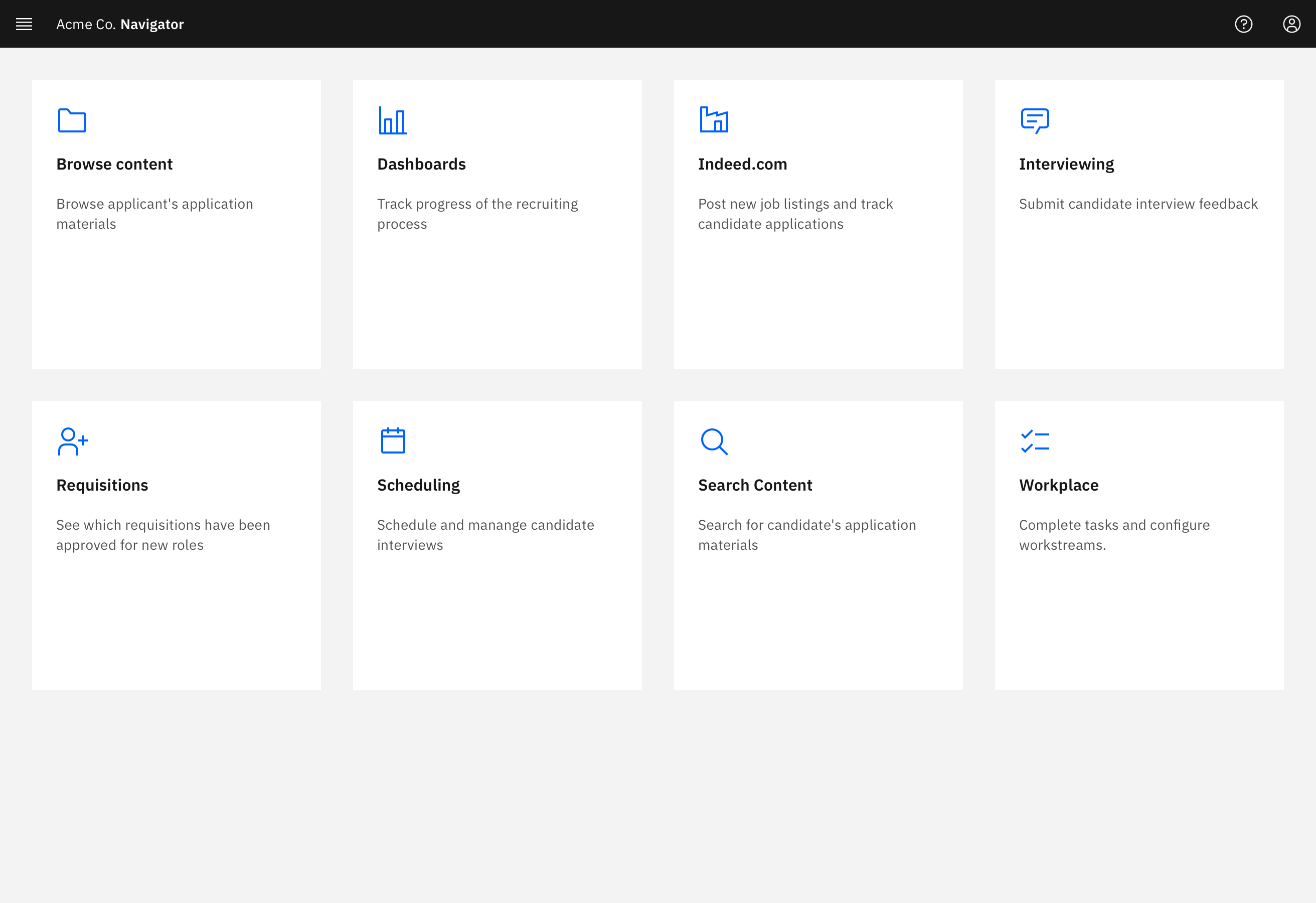Open the Browse content title link
This screenshot has height=903, width=1316.
114,164
